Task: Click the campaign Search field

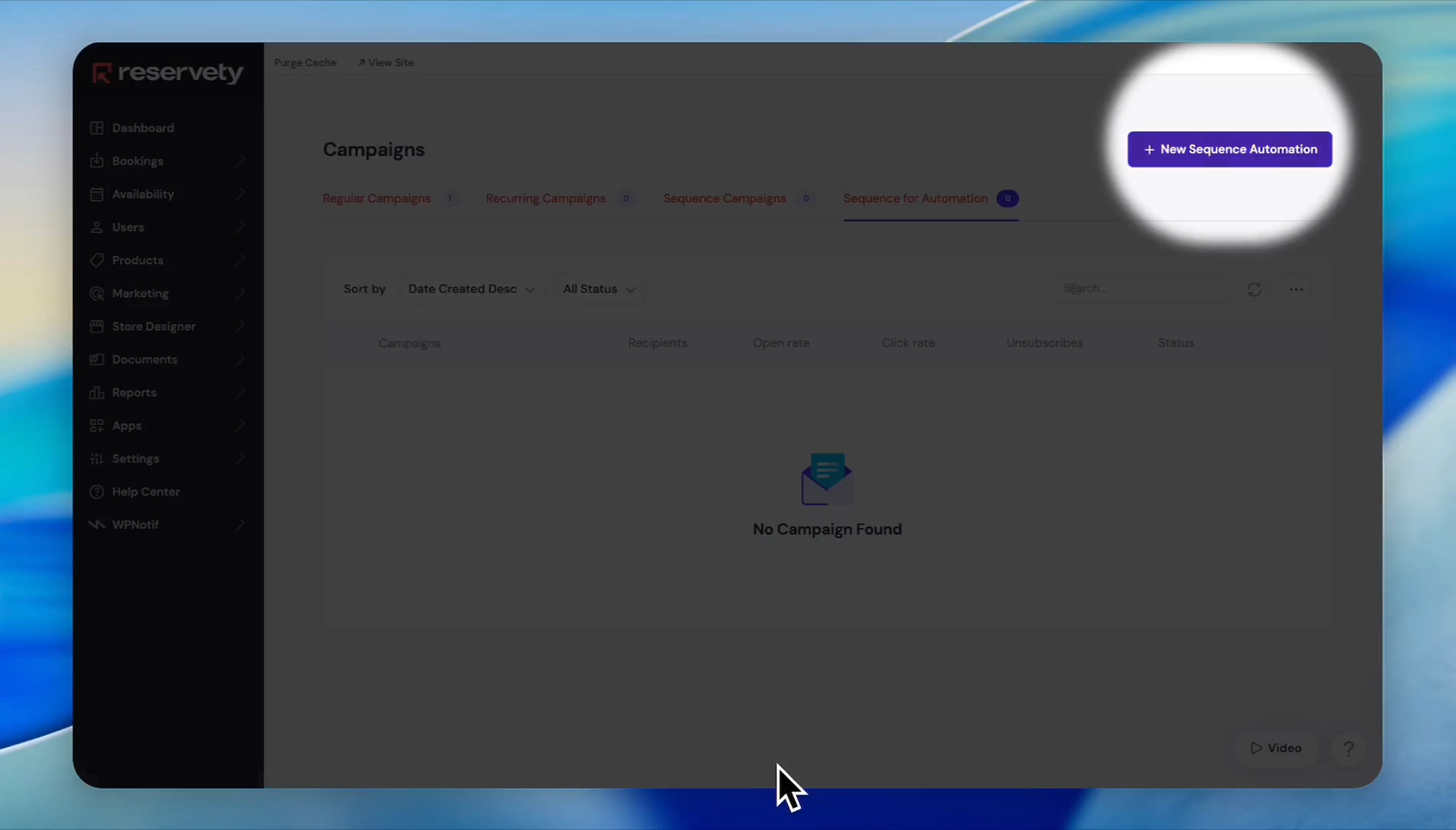Action: pos(1139,288)
